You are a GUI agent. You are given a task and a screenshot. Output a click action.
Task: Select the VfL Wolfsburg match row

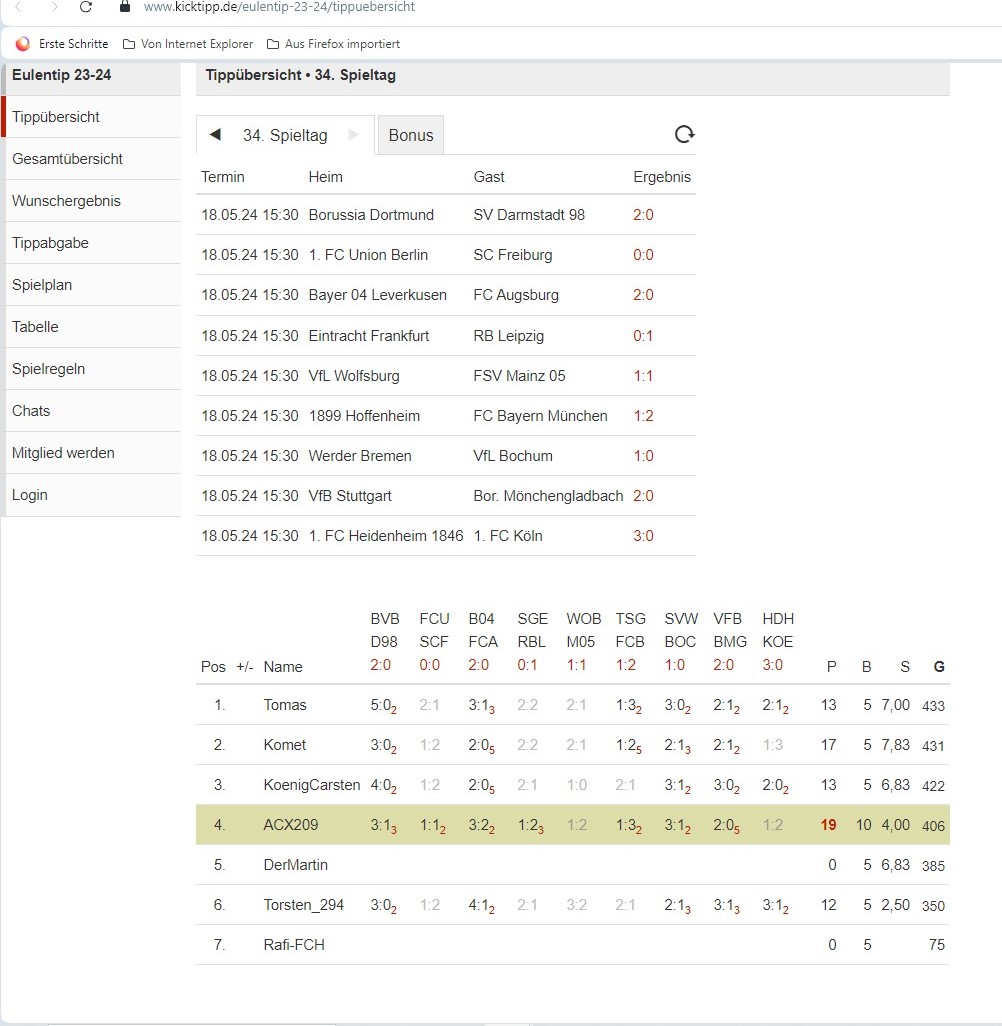(x=446, y=376)
